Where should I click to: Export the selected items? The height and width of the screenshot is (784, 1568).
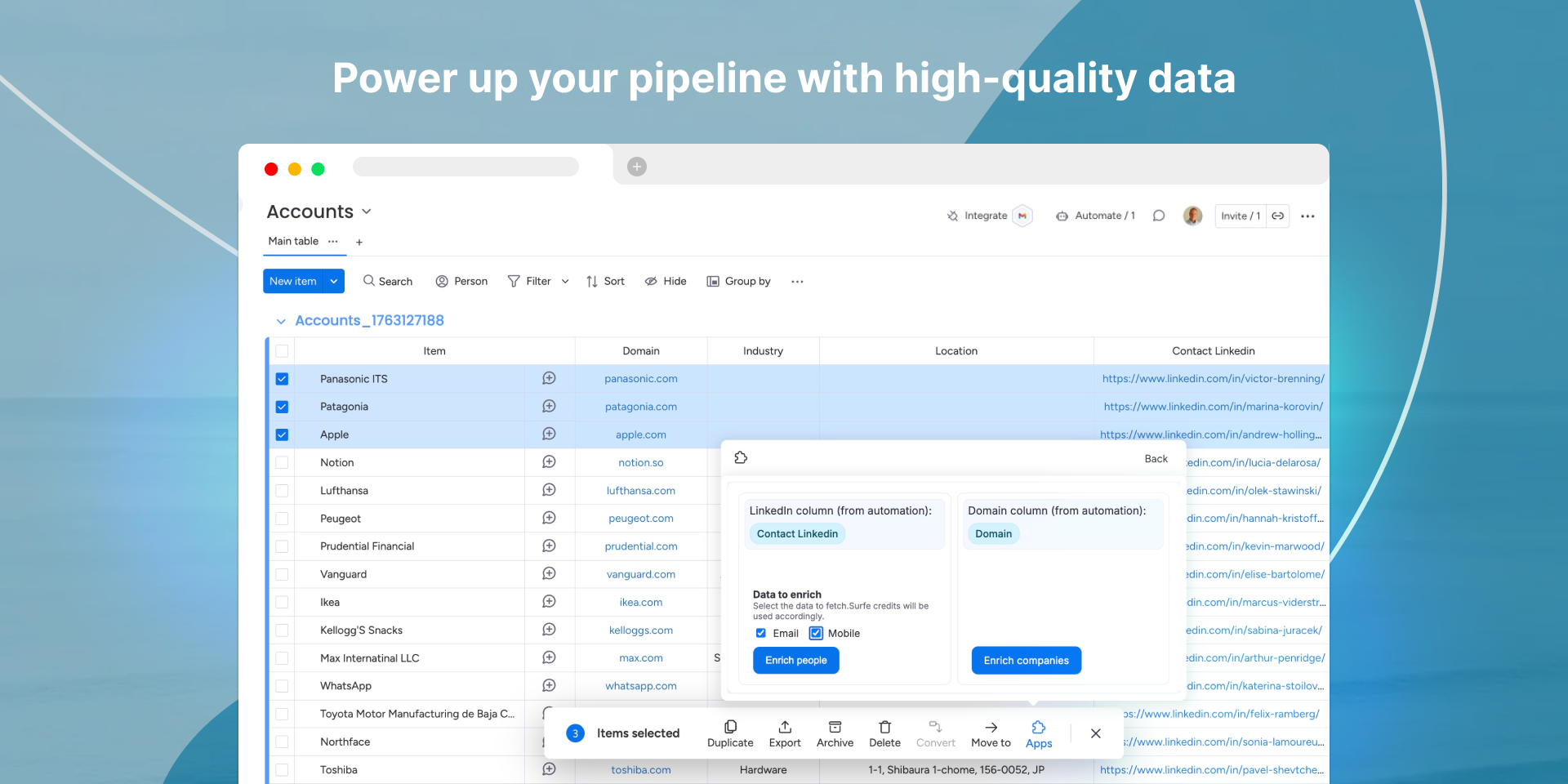(x=784, y=727)
